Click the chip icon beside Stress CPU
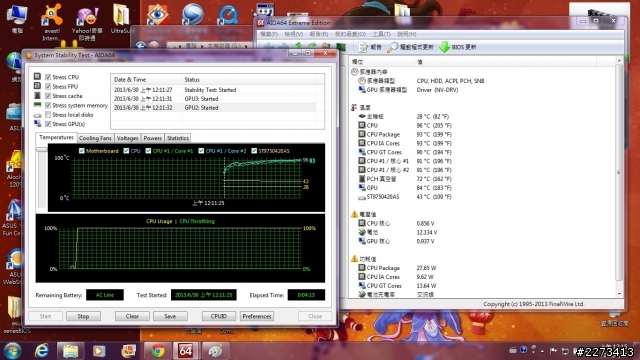The height and width of the screenshot is (360, 640). click(37, 76)
